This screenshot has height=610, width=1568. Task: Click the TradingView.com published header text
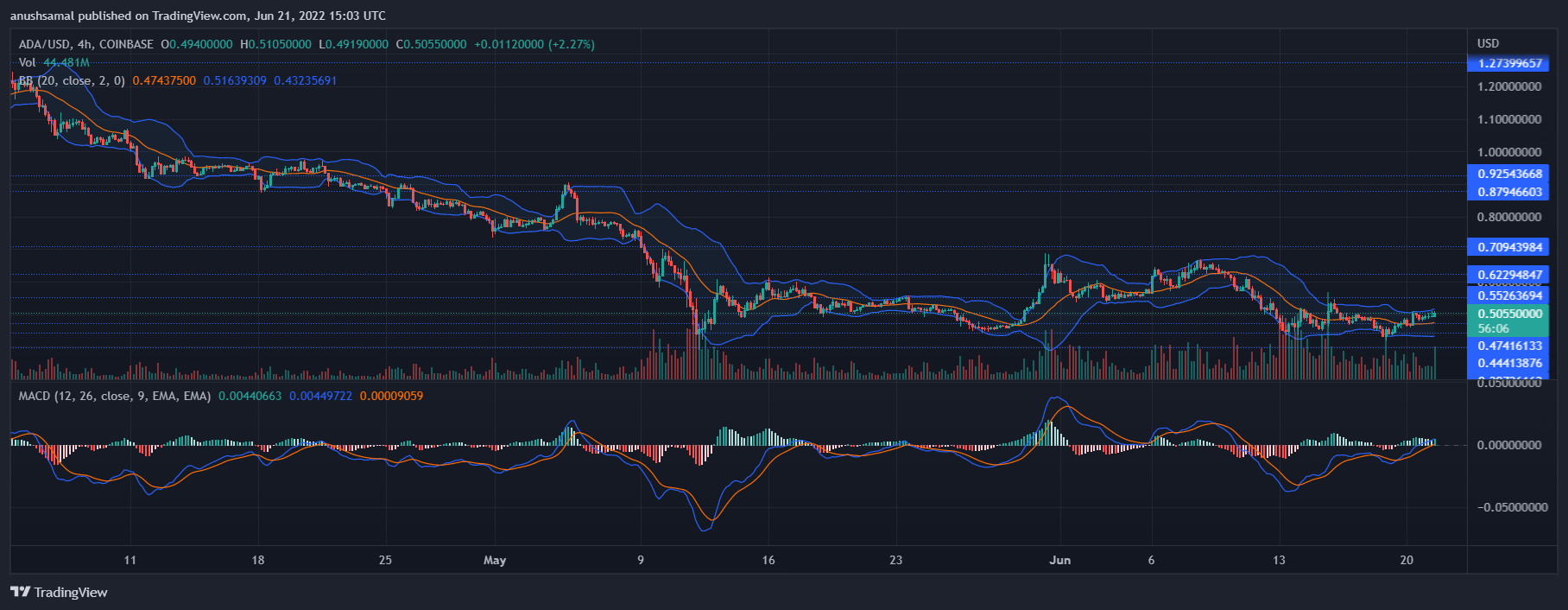(198, 16)
